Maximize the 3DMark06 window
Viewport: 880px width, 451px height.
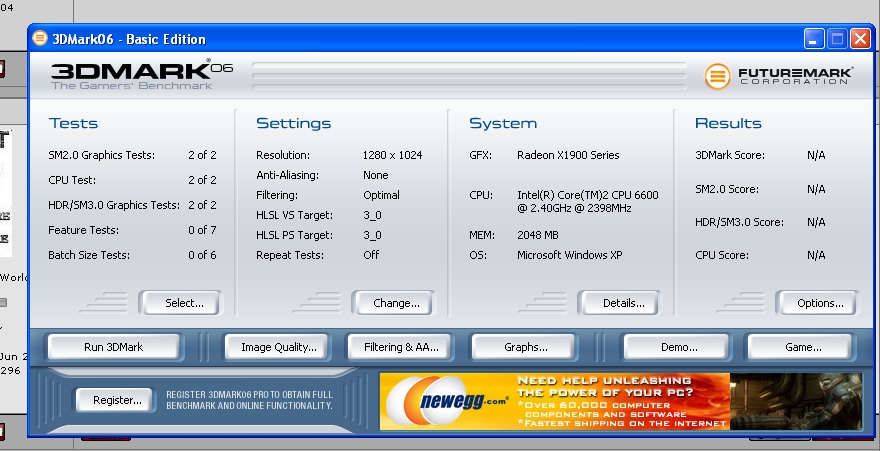(x=837, y=39)
